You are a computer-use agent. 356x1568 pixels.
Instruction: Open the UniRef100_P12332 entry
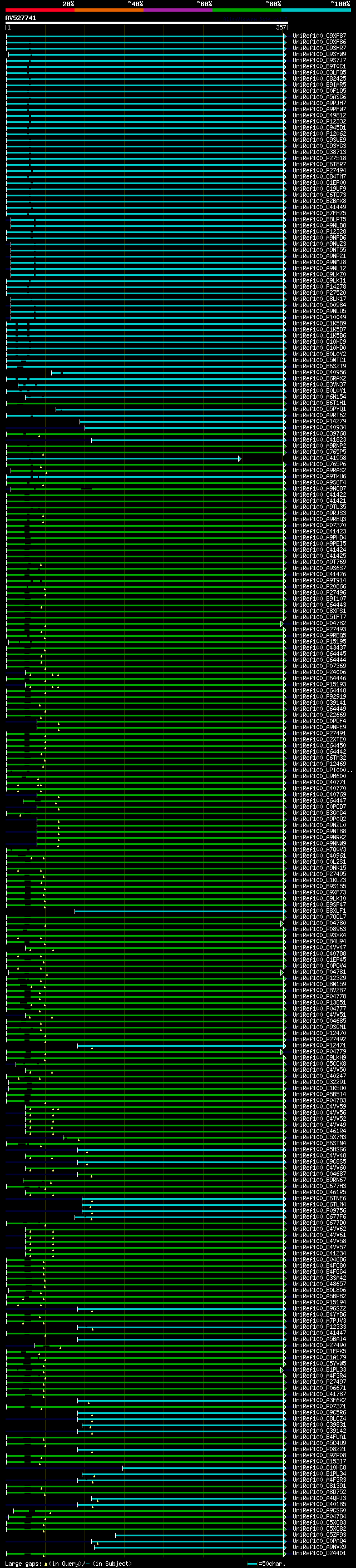point(319,122)
